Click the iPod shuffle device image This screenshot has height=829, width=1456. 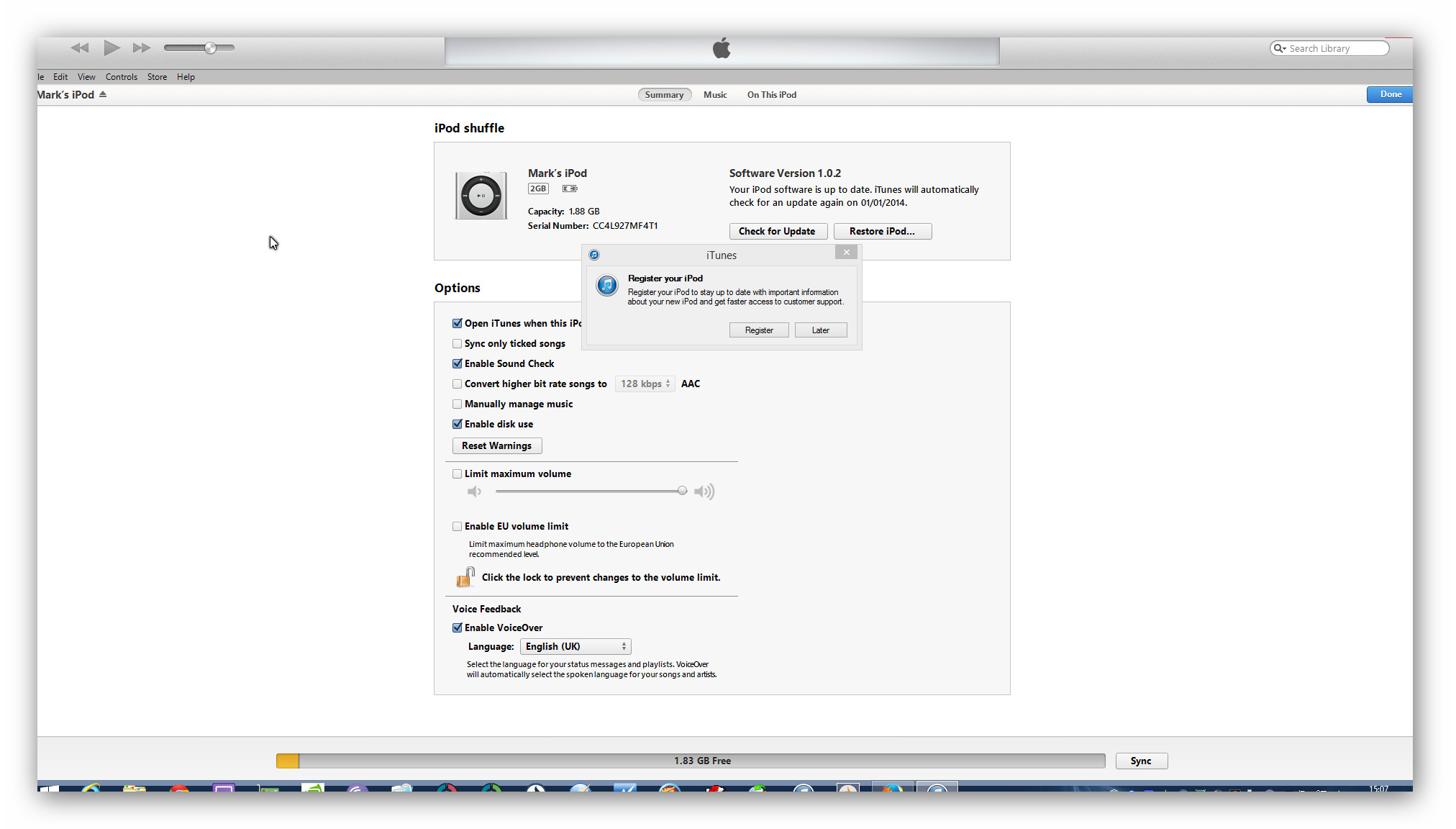(x=481, y=196)
